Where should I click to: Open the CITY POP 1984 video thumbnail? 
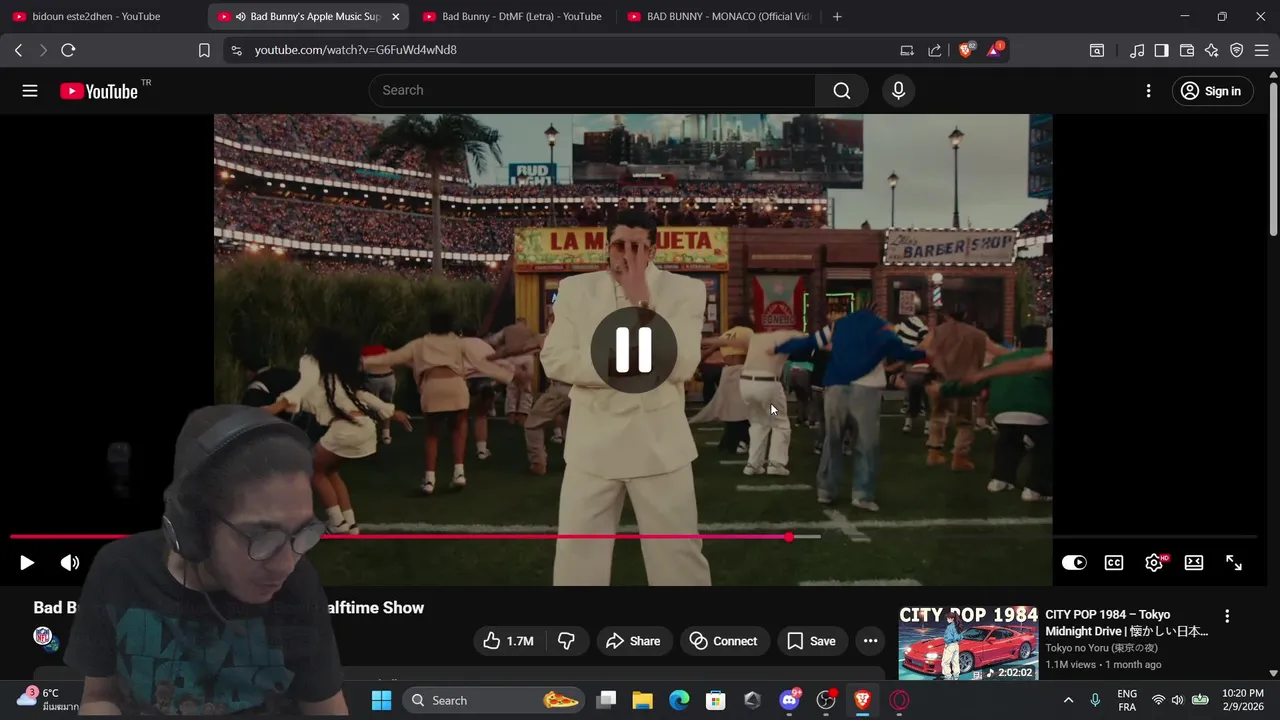968,643
